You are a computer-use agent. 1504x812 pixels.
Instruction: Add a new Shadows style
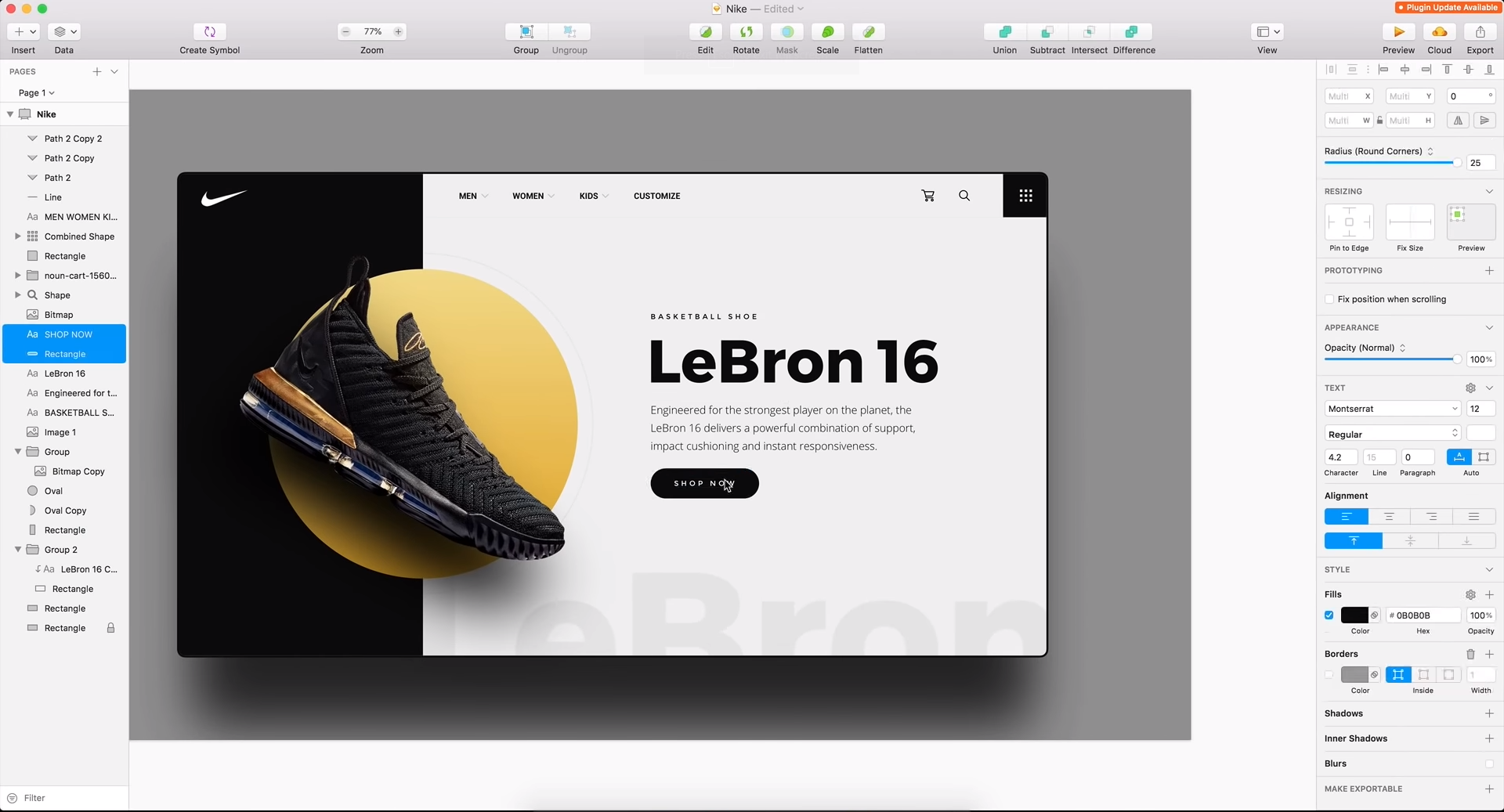tap(1489, 713)
